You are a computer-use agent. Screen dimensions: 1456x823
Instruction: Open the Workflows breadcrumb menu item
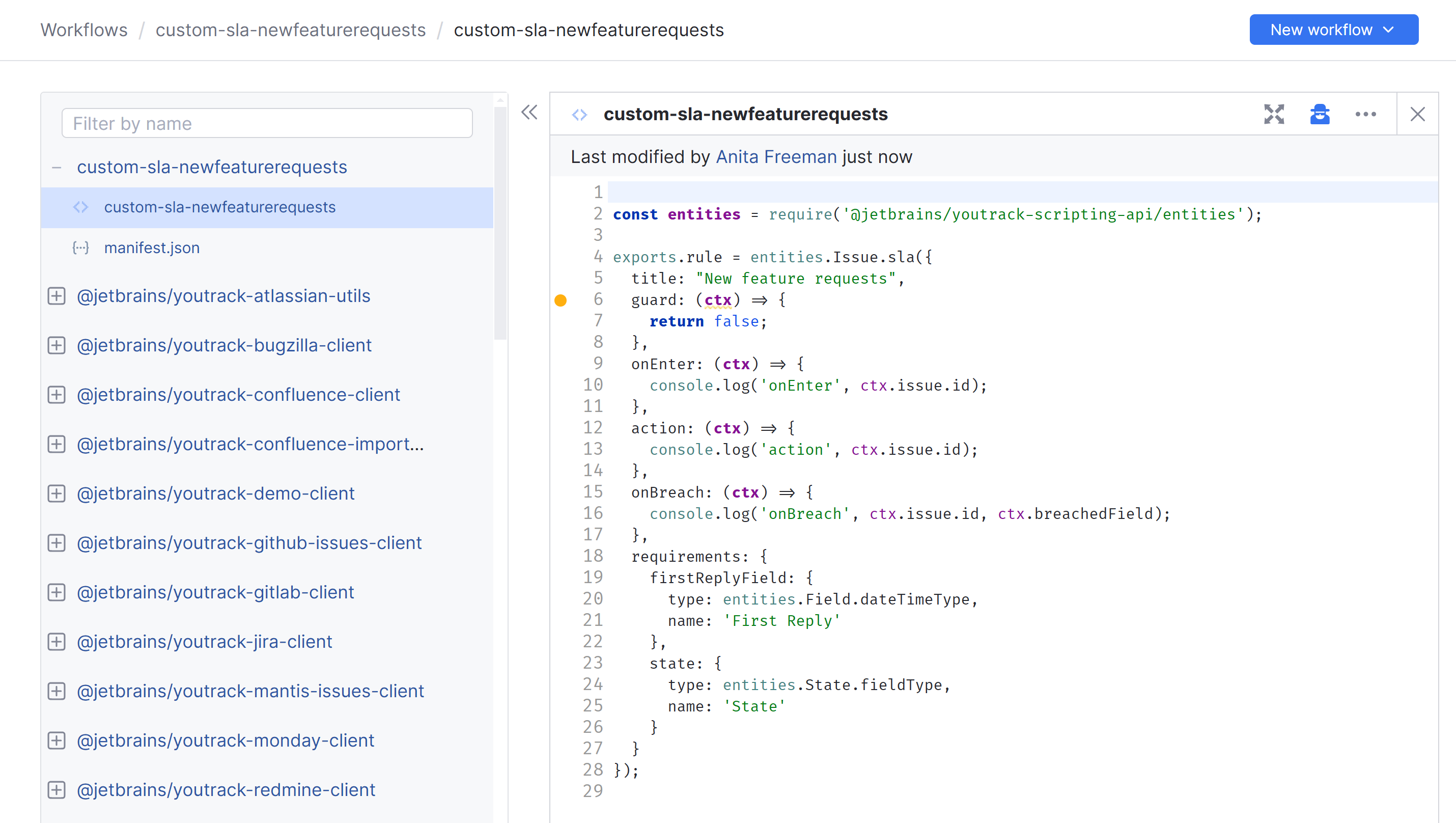click(x=83, y=30)
